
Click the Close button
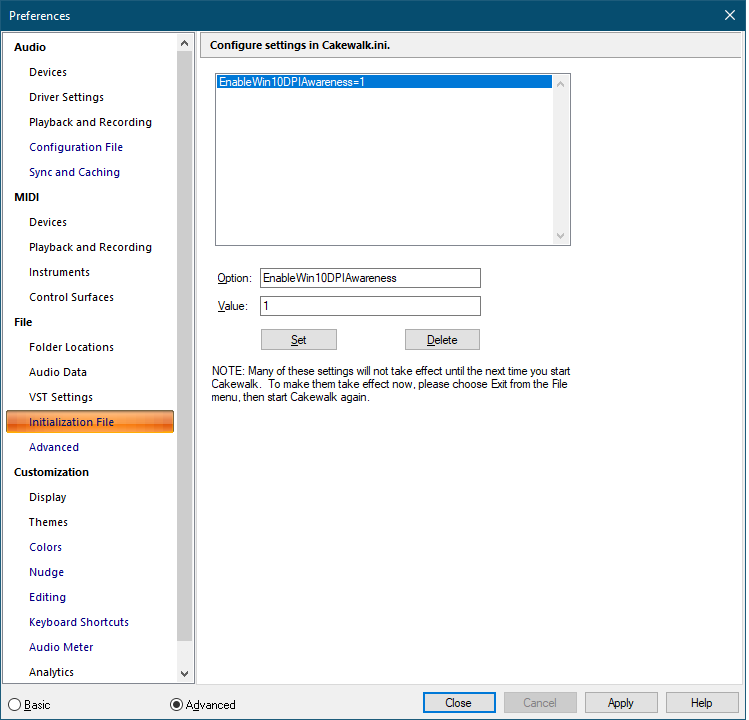click(459, 703)
